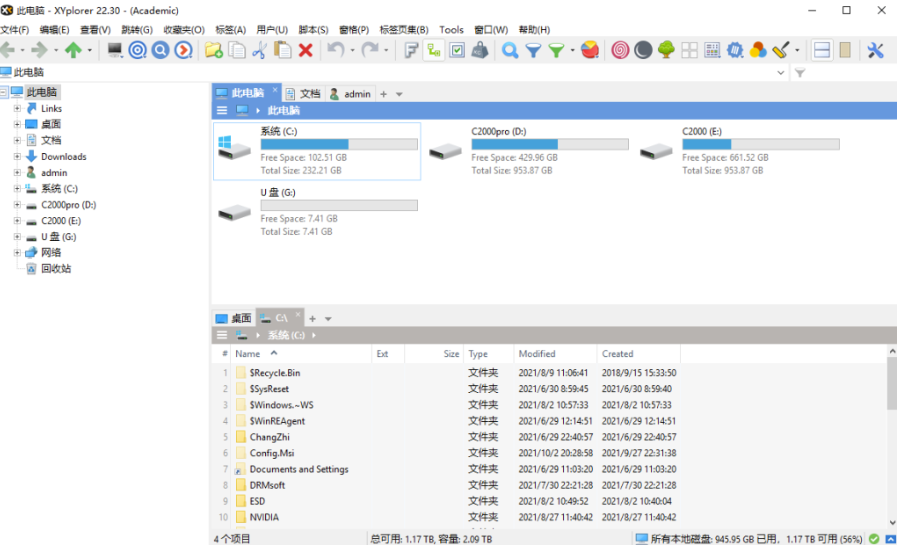Screen dimensions: 904x553
Task: Expand the Downloads tree node
Action: coord(17,156)
